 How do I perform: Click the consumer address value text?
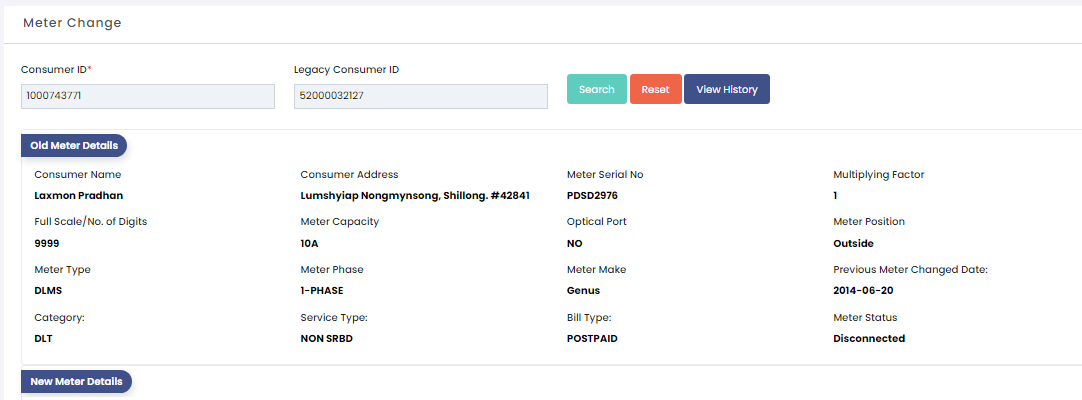(415, 195)
